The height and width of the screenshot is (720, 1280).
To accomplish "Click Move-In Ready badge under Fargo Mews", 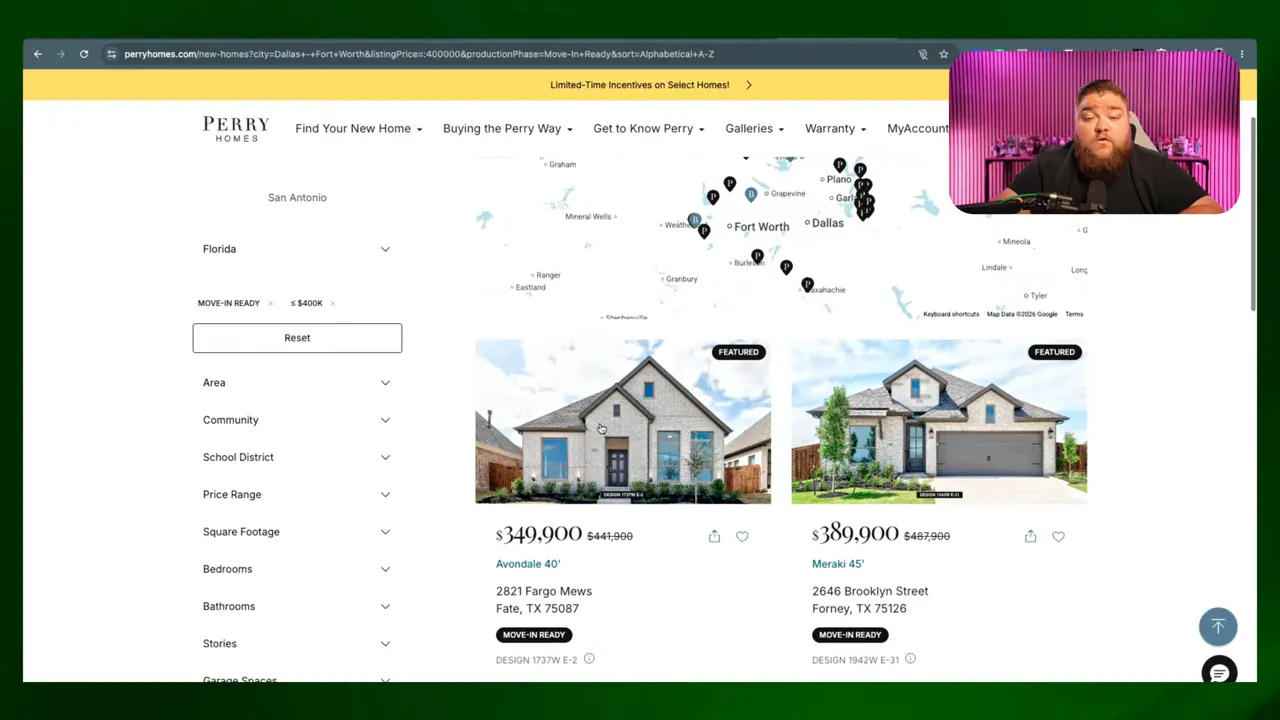I will (534, 635).
